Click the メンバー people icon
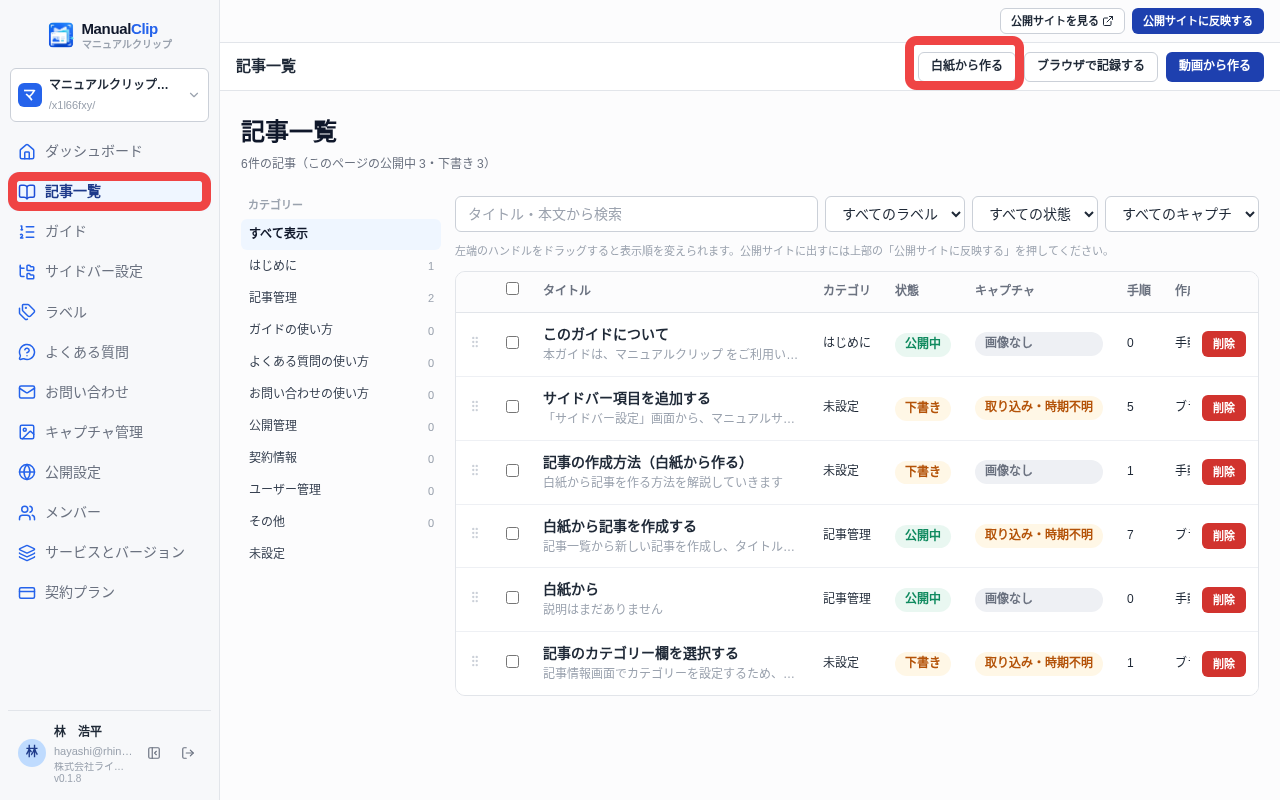This screenshot has width=1280, height=800. click(x=27, y=513)
